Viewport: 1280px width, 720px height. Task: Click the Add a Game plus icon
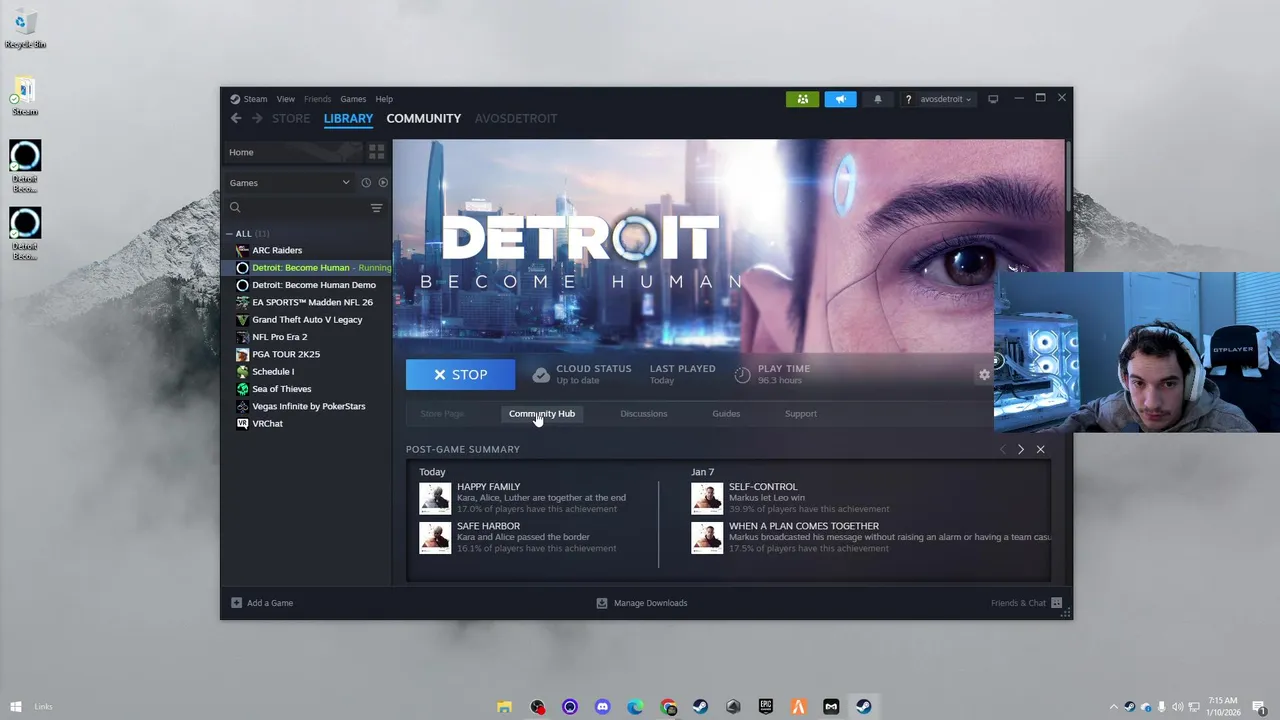[237, 603]
